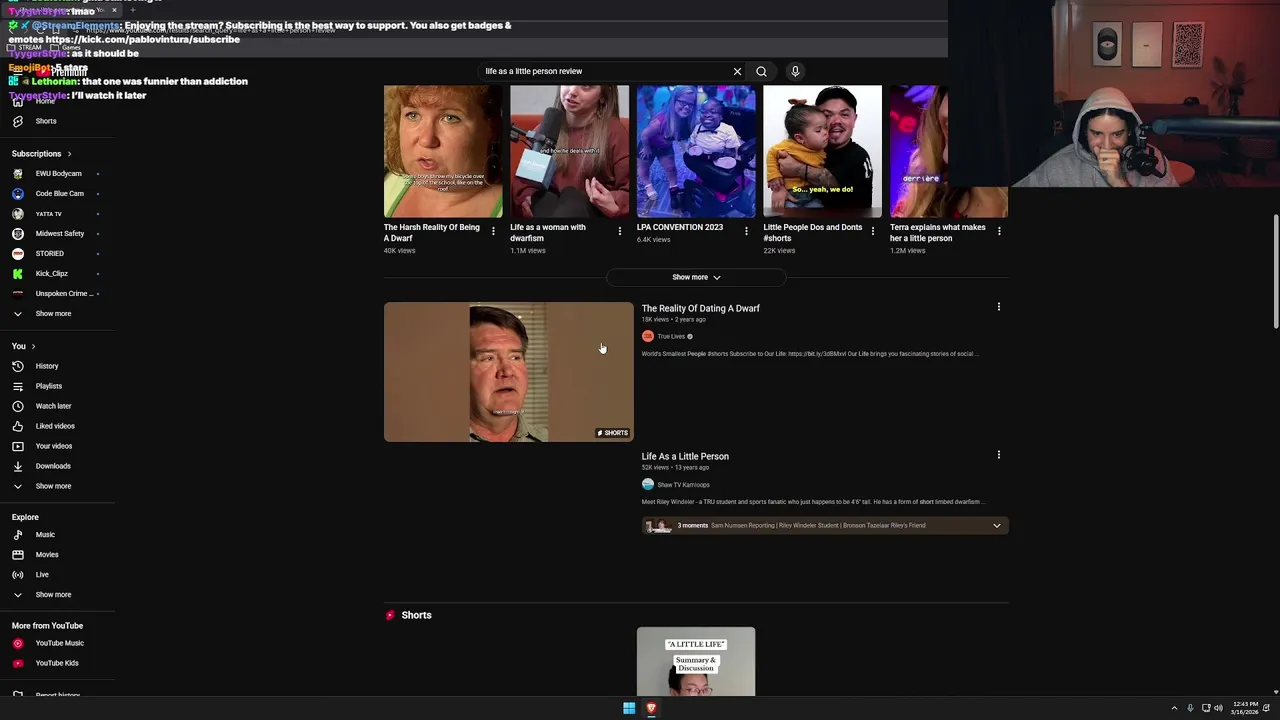Open Terra explains what makes her title

pos(938,232)
